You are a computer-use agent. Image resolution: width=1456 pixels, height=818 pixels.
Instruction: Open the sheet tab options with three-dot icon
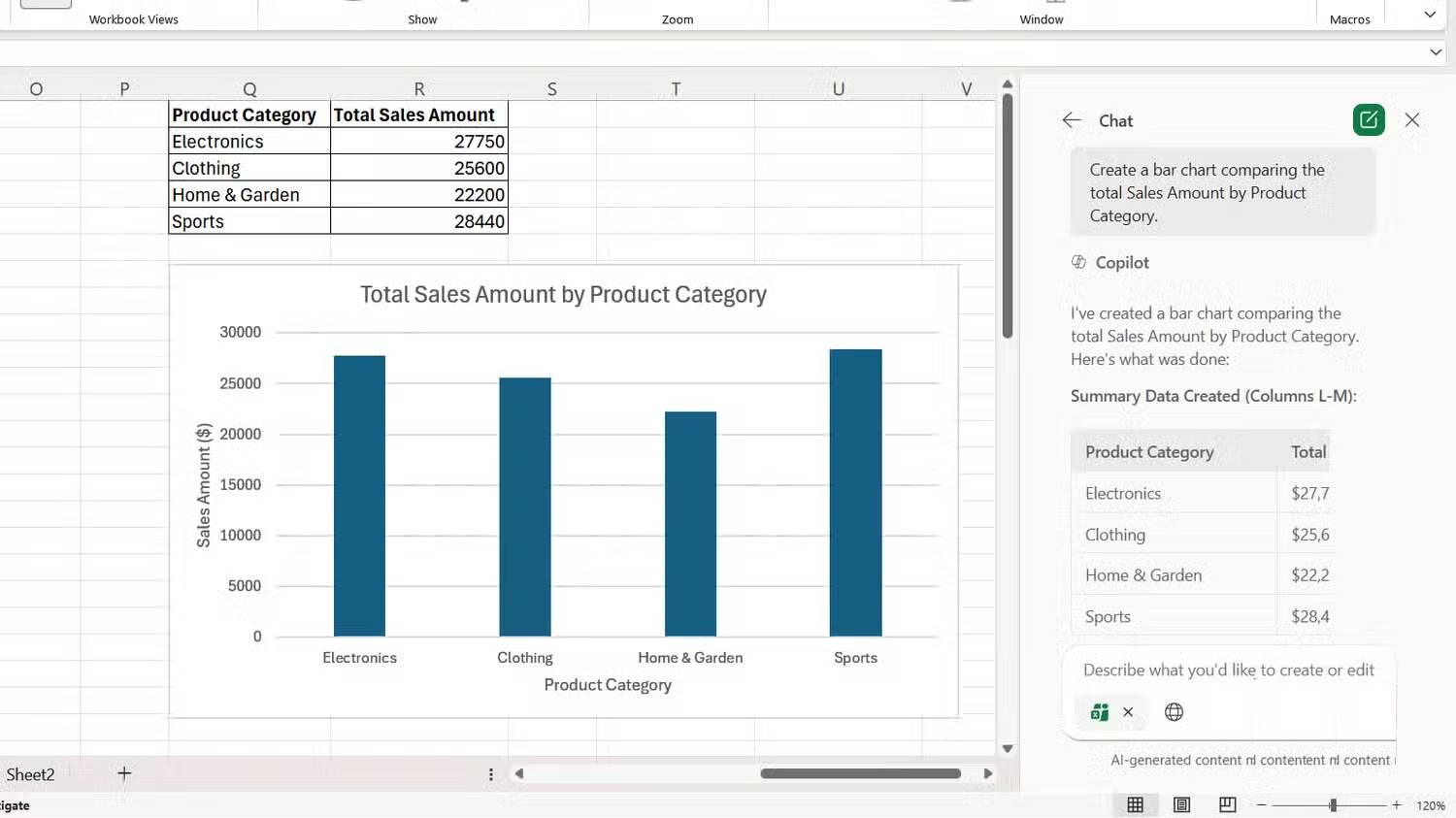click(491, 773)
